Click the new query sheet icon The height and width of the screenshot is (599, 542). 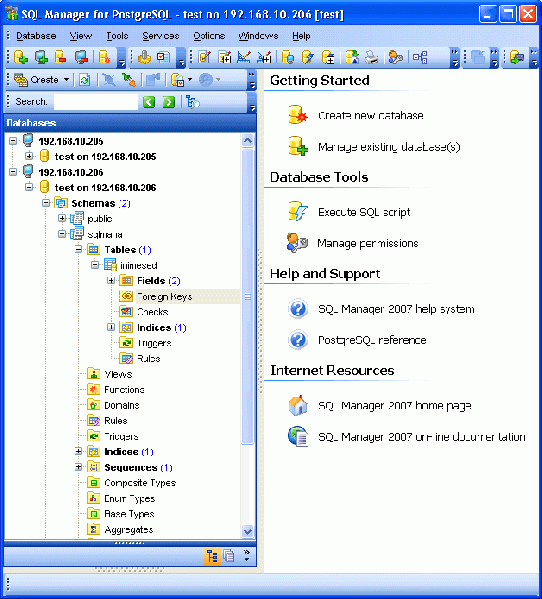coord(225,57)
